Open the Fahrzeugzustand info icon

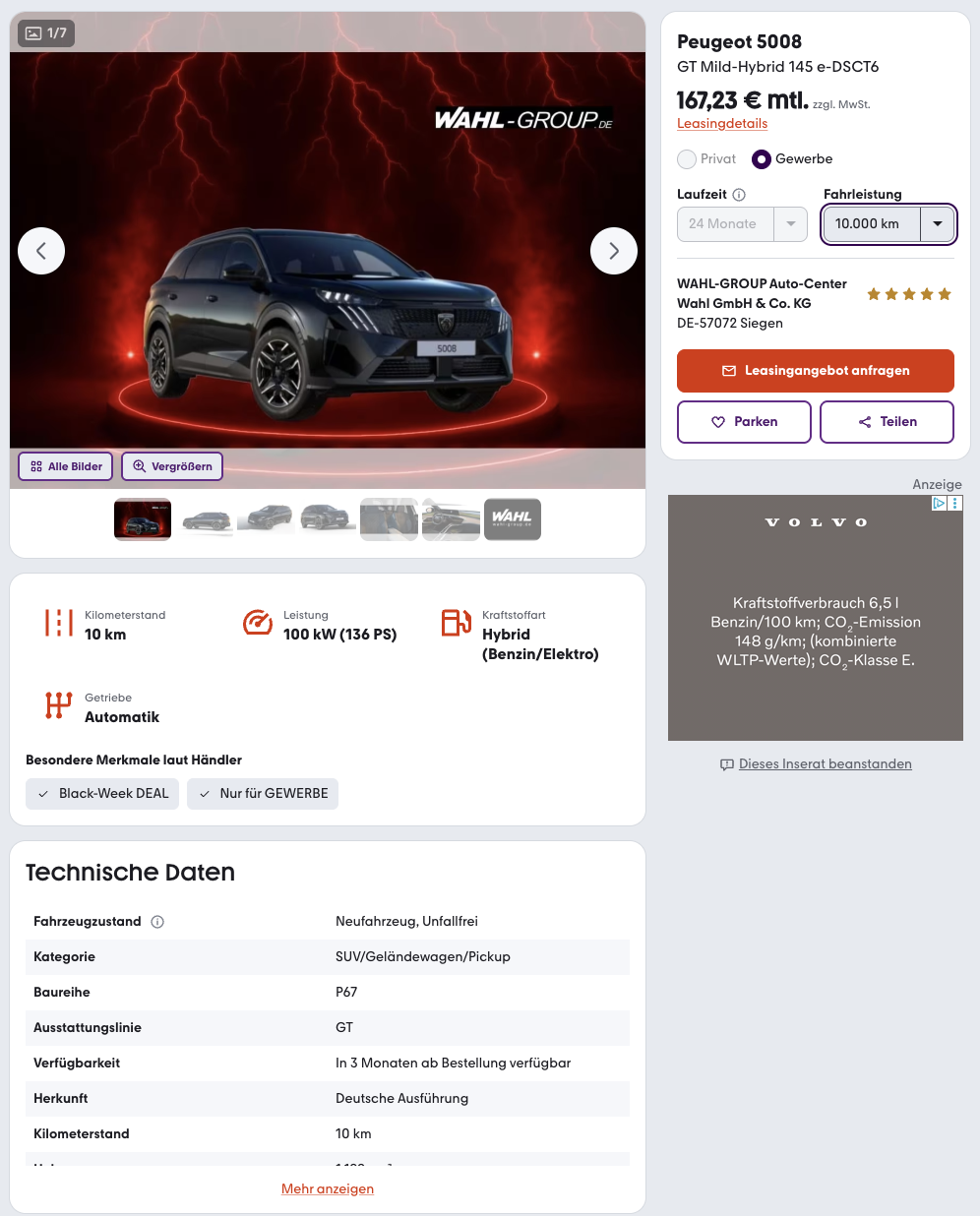pos(157,922)
